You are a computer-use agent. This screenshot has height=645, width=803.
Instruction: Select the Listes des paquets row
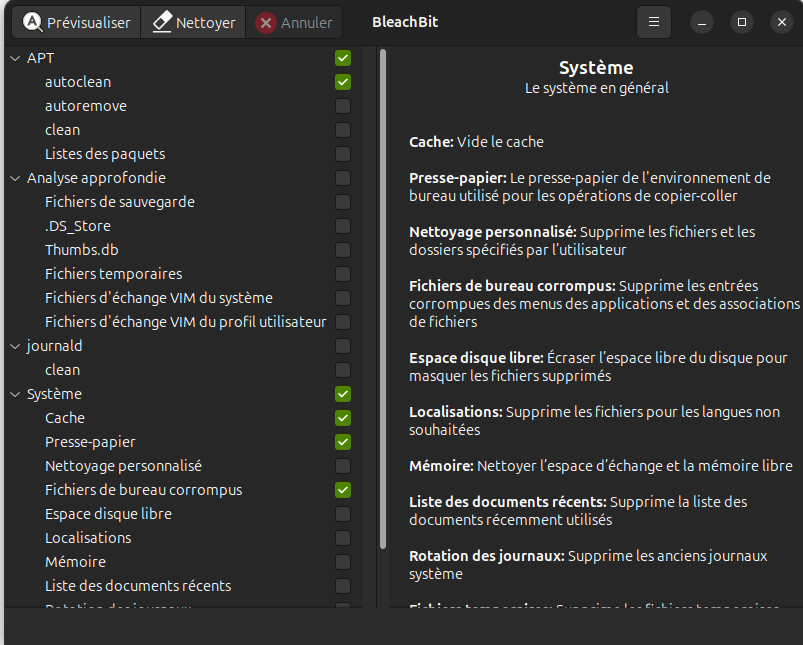[105, 154]
